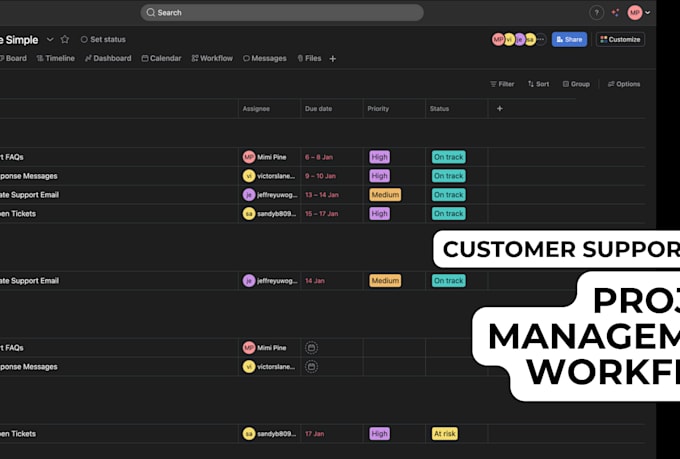Click the MP member avatar in header
This screenshot has width=680, height=459.
tap(498, 39)
